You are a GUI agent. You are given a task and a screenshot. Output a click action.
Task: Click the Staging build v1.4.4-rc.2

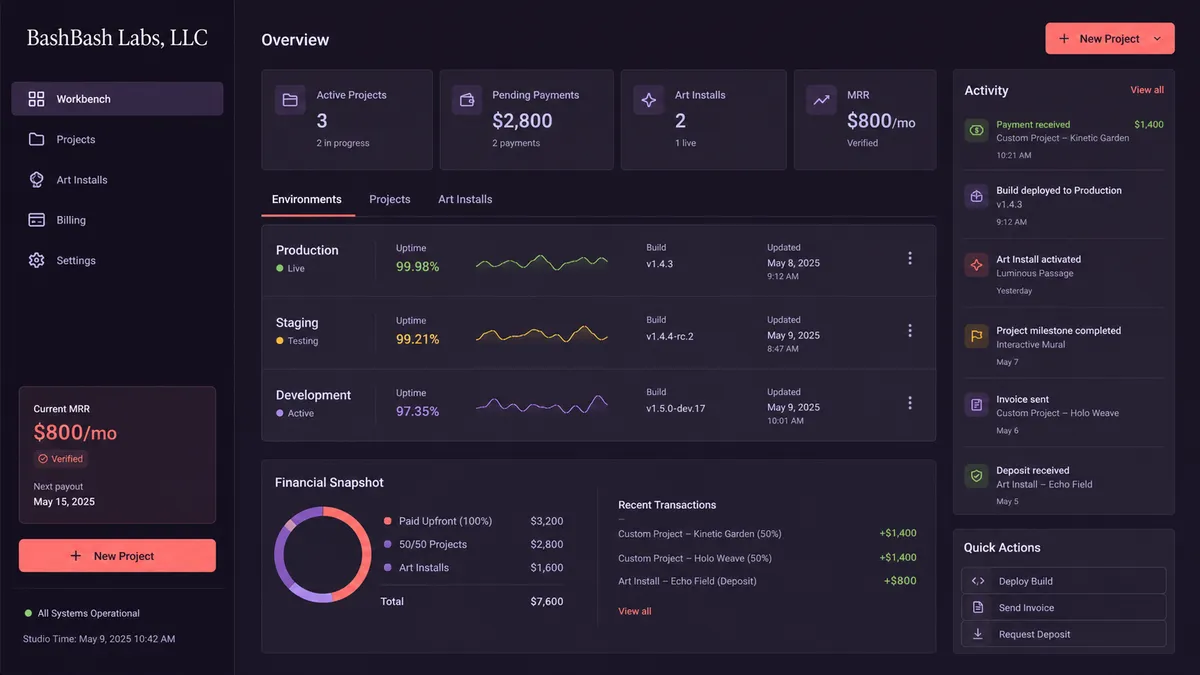[x=670, y=336]
